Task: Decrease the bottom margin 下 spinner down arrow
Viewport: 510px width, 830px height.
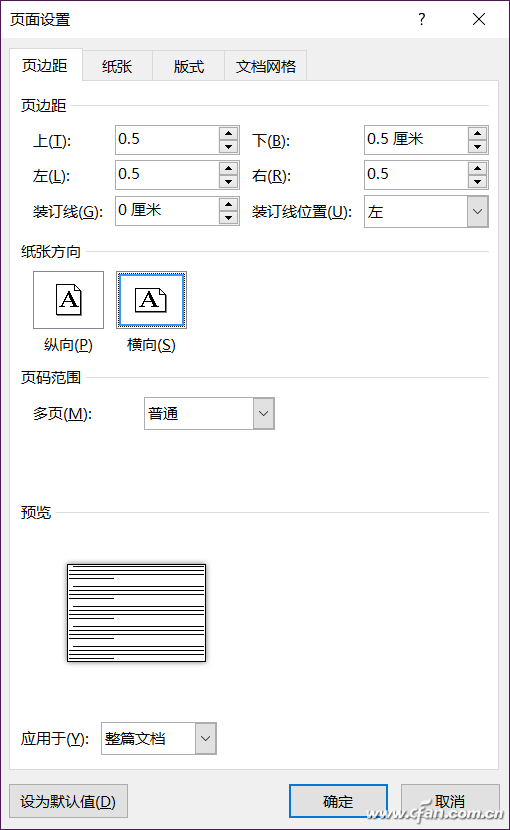Action: pyautogui.click(x=477, y=147)
